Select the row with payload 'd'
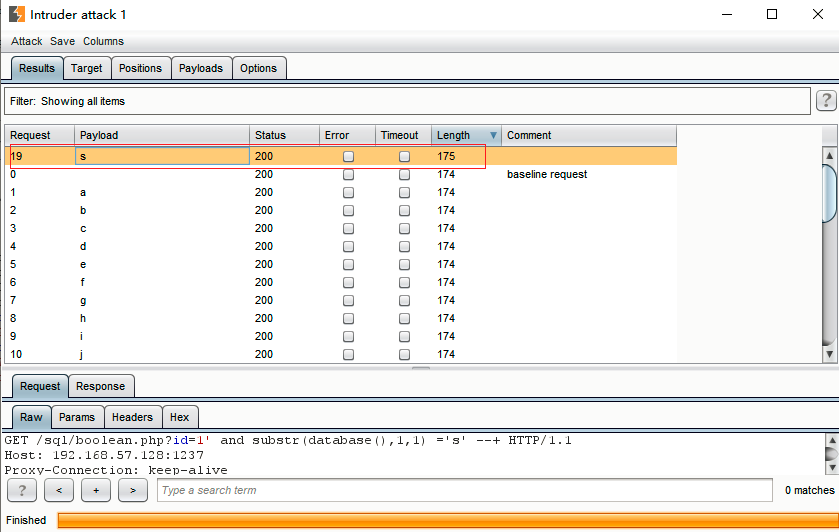The width and height of the screenshot is (839, 532). pos(341,246)
